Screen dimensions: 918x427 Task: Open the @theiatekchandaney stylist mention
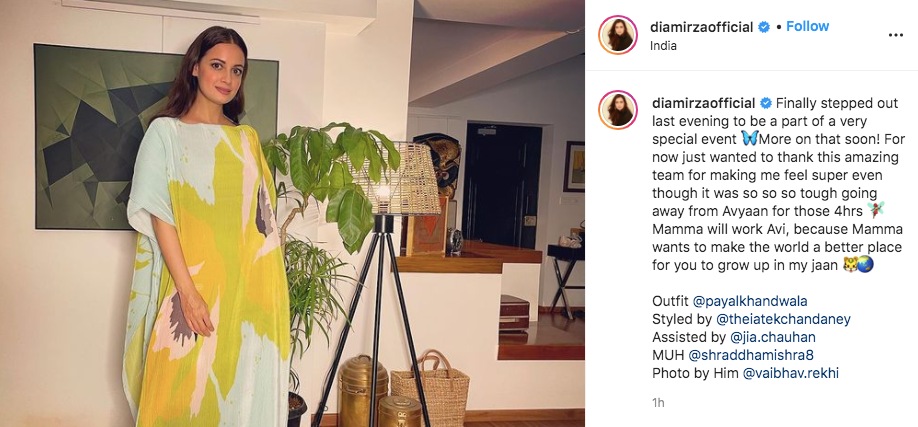pos(783,319)
